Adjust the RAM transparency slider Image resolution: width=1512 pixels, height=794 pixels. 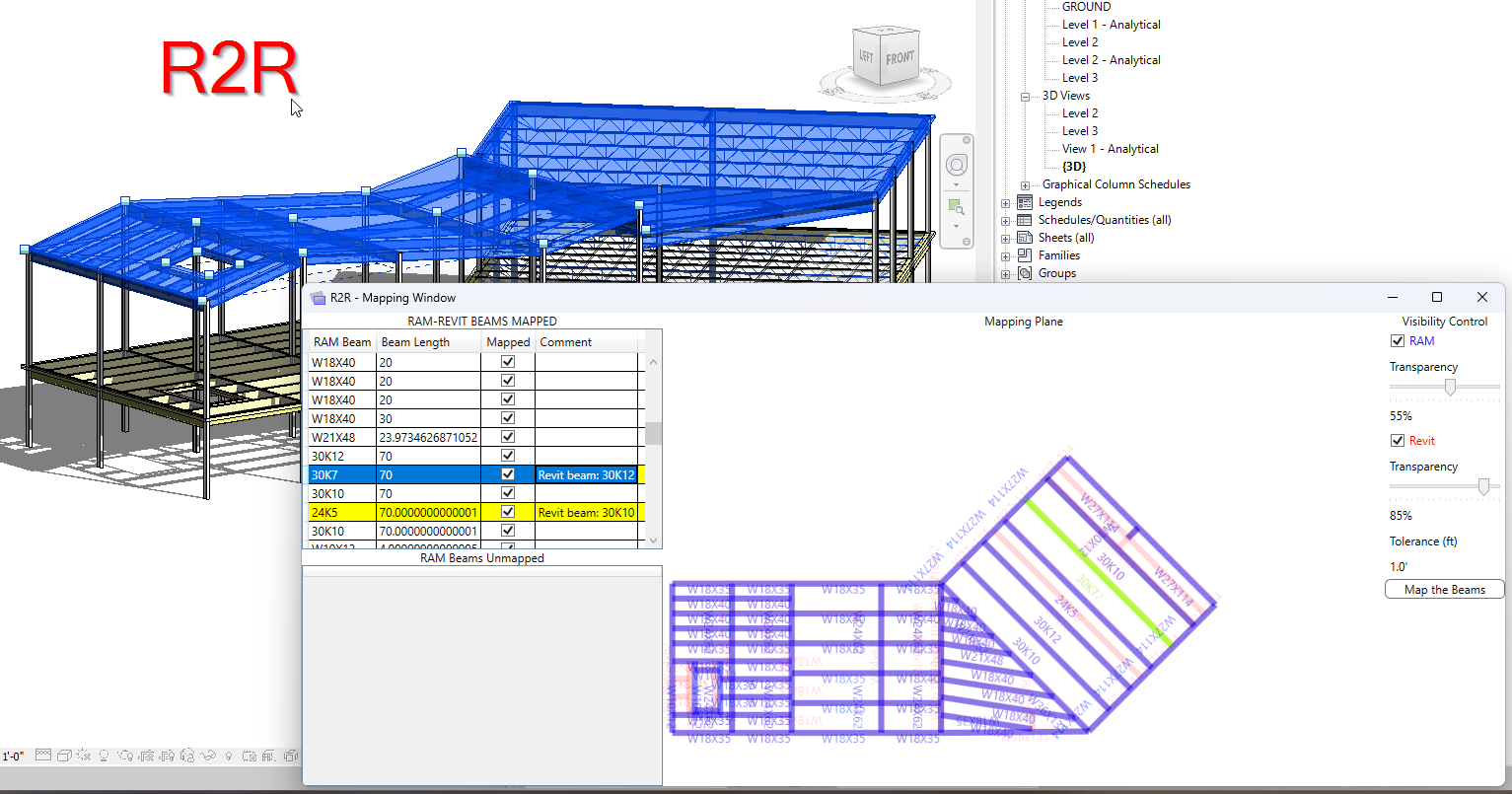click(1450, 387)
